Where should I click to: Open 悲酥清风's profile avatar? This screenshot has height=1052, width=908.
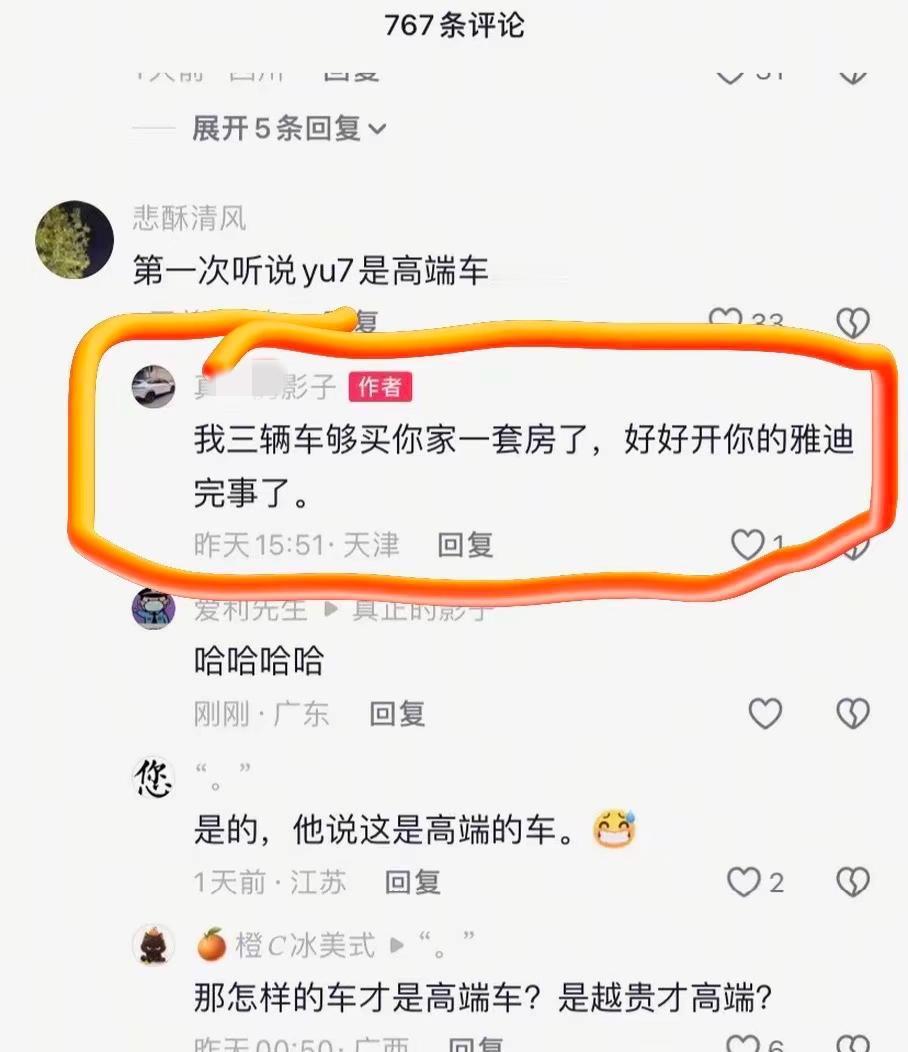(x=74, y=239)
